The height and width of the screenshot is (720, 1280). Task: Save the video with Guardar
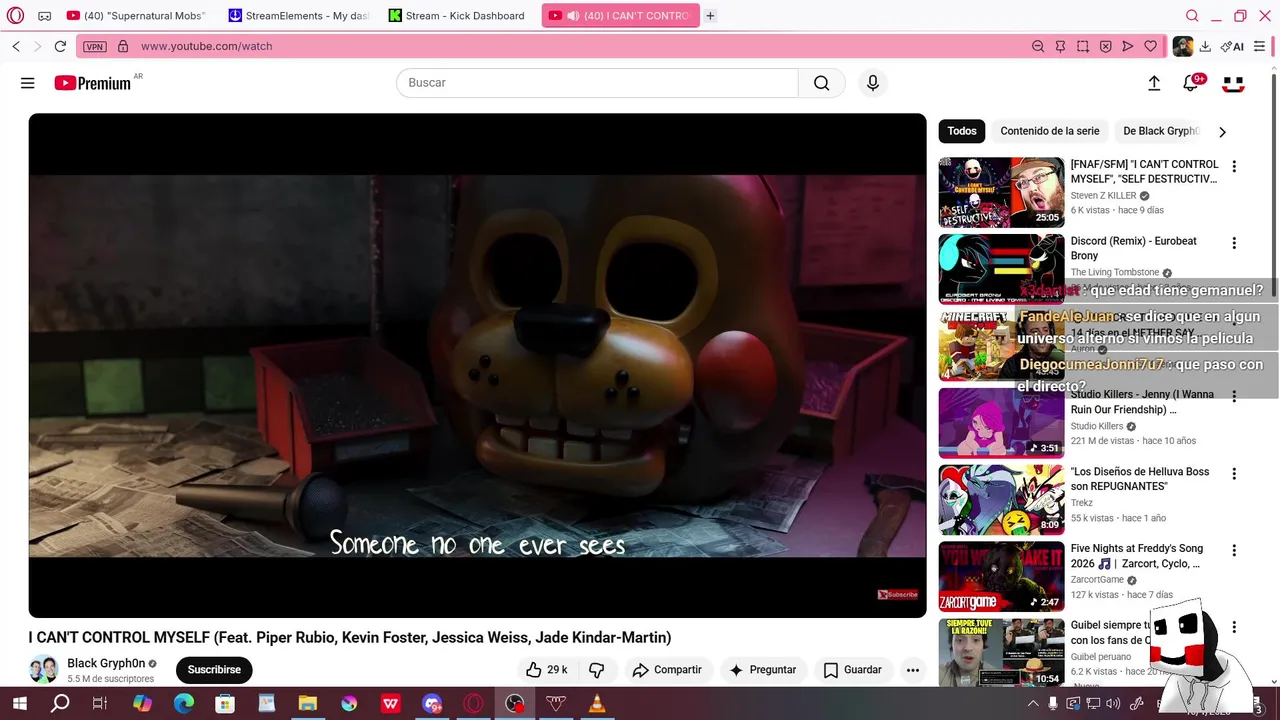pos(853,670)
